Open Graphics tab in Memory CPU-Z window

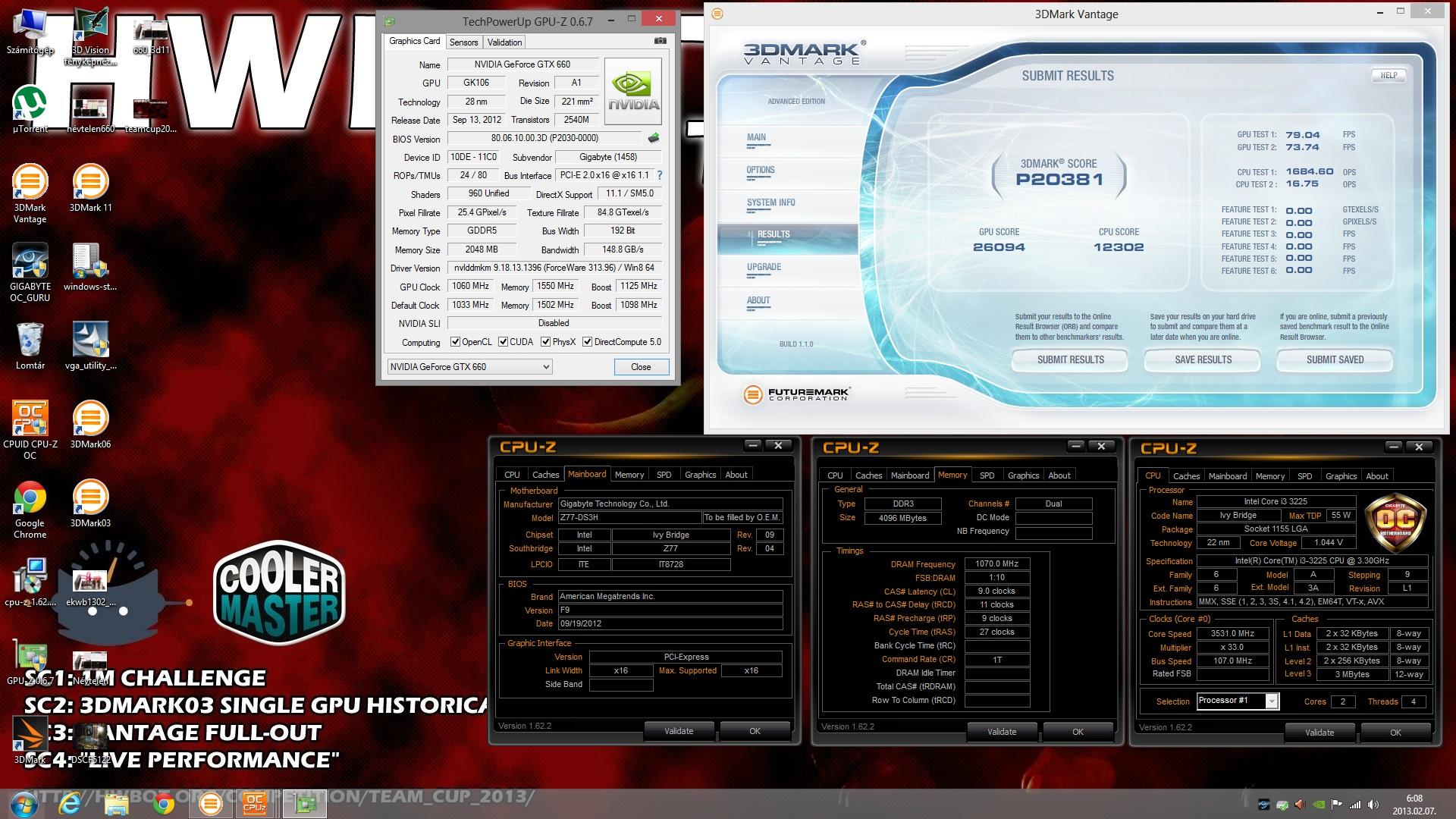coord(1023,475)
